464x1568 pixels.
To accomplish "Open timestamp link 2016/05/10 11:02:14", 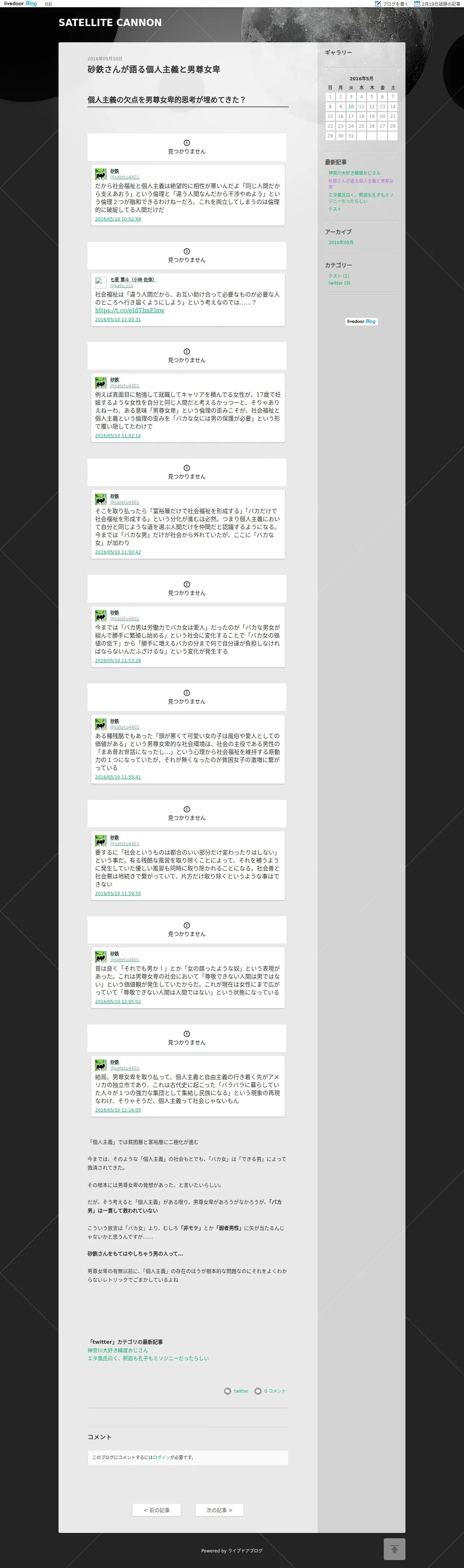I will pyautogui.click(x=118, y=436).
